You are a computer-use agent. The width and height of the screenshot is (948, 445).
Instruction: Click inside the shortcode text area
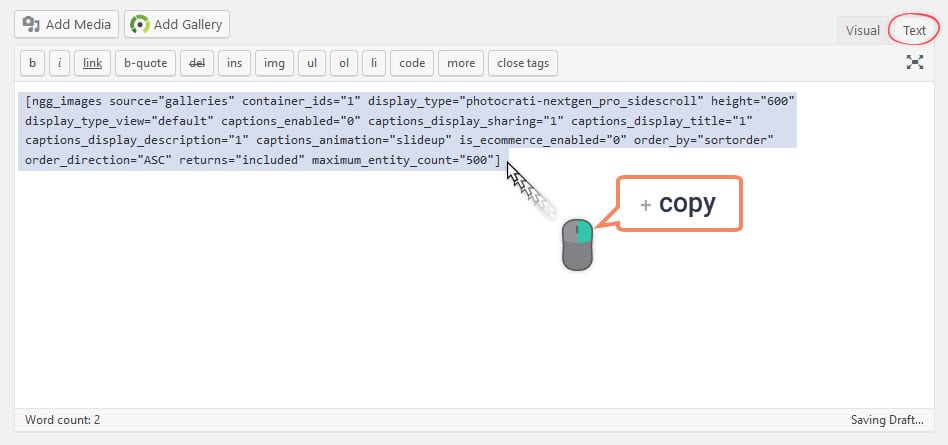coord(474,245)
